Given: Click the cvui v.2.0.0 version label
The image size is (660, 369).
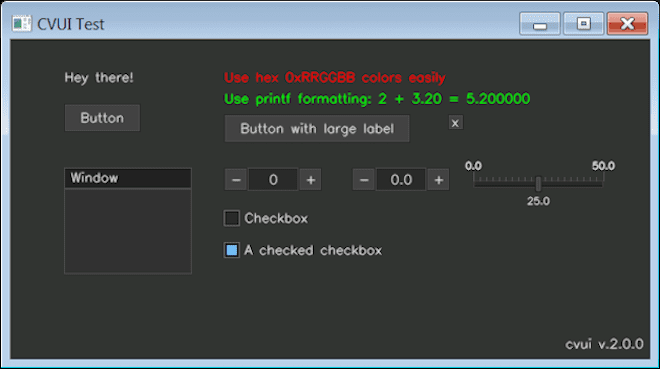Looking at the screenshot, I should [604, 344].
